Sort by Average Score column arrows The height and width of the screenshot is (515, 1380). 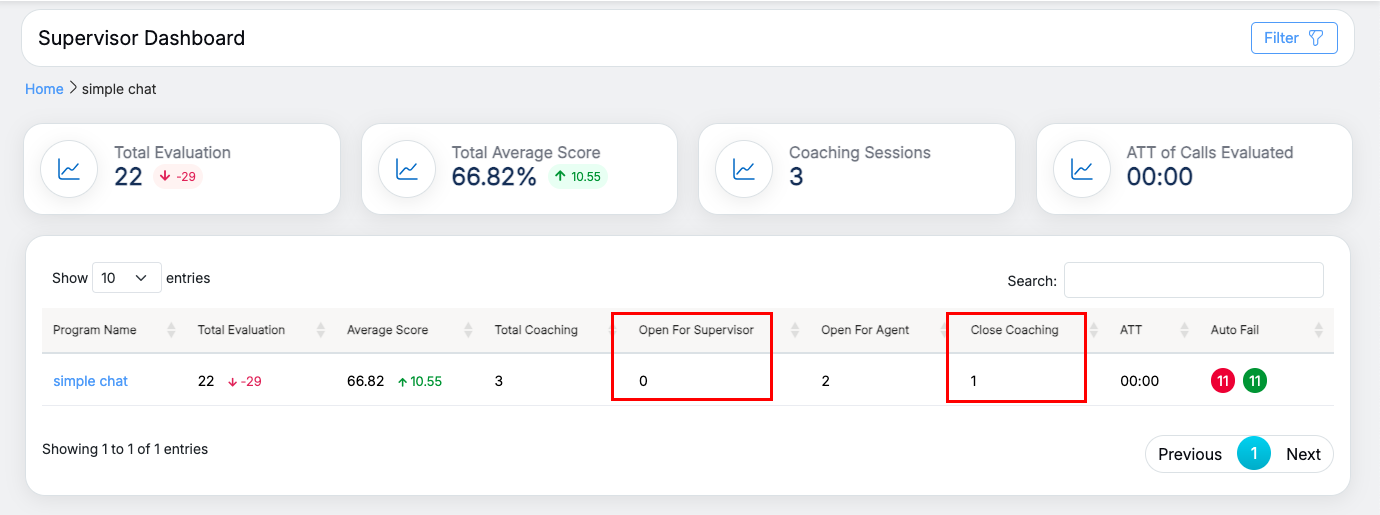(x=470, y=330)
